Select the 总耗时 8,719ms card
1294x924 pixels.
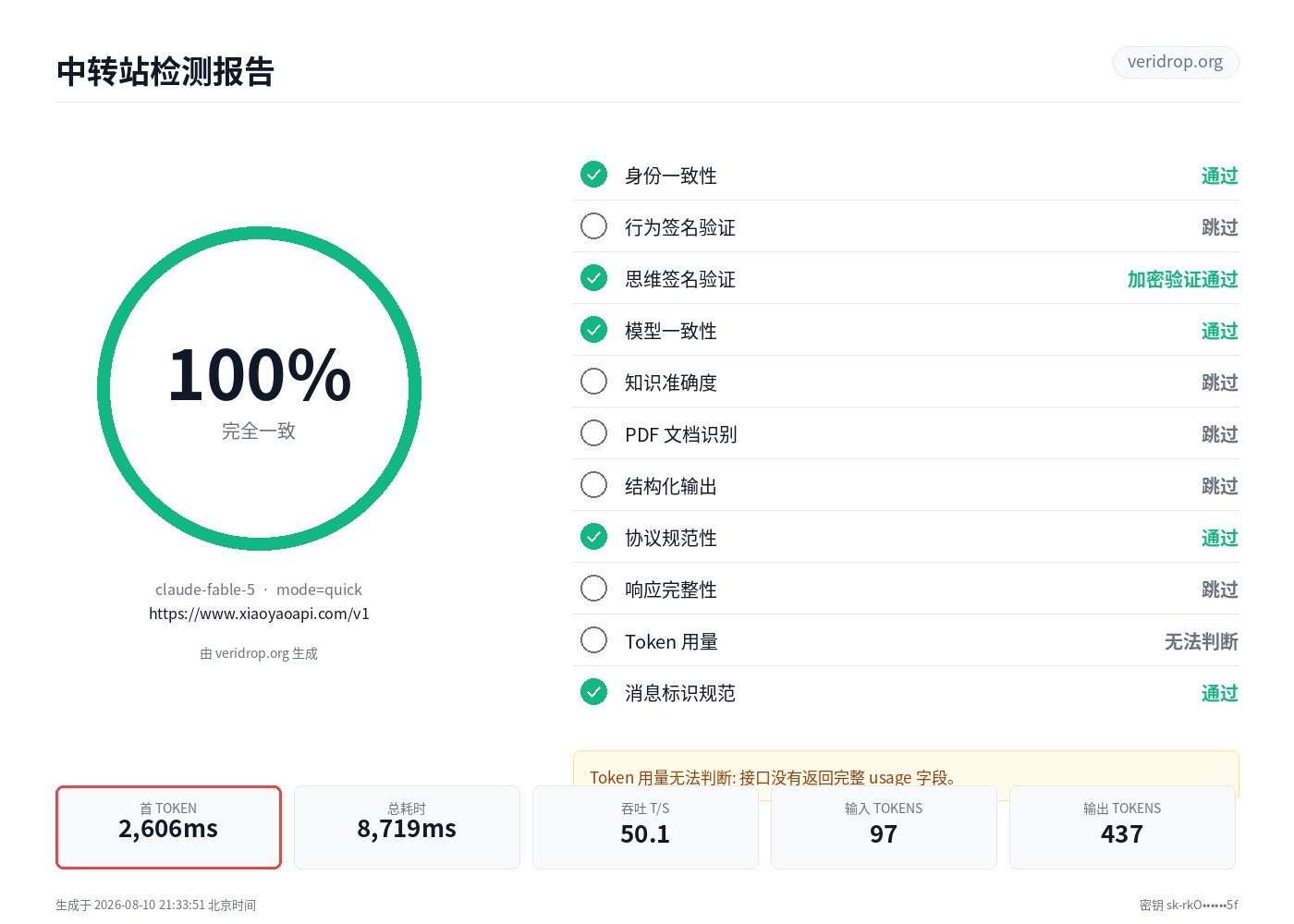pos(407,827)
